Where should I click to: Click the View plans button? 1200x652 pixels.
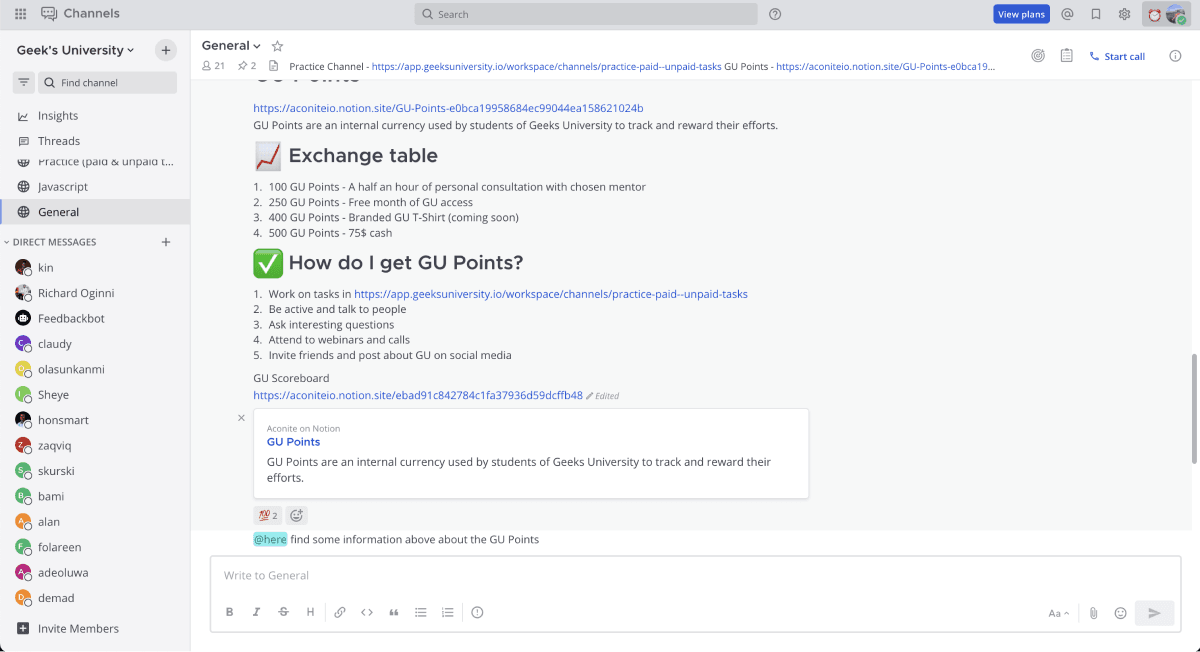[1021, 14]
